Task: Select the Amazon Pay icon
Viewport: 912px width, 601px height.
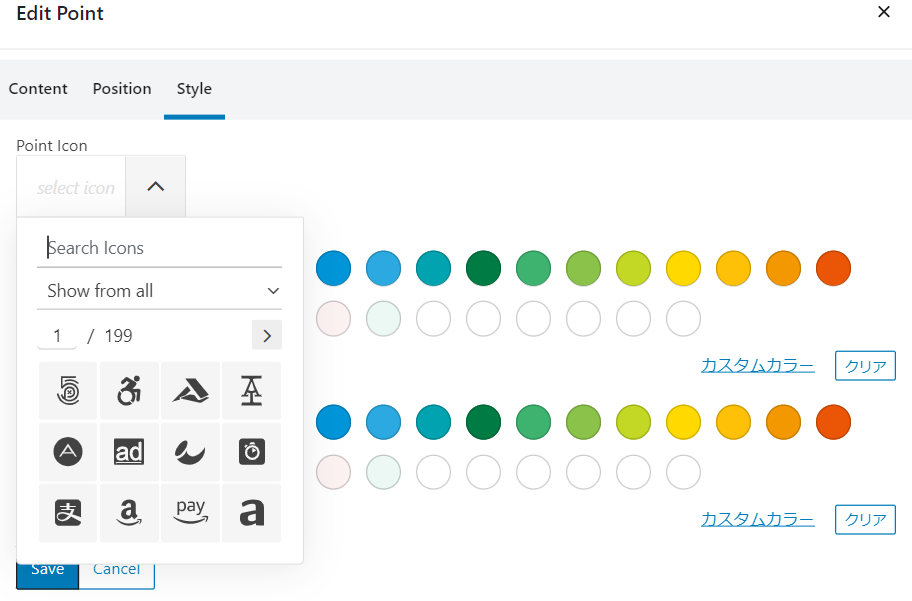Action: (x=190, y=513)
